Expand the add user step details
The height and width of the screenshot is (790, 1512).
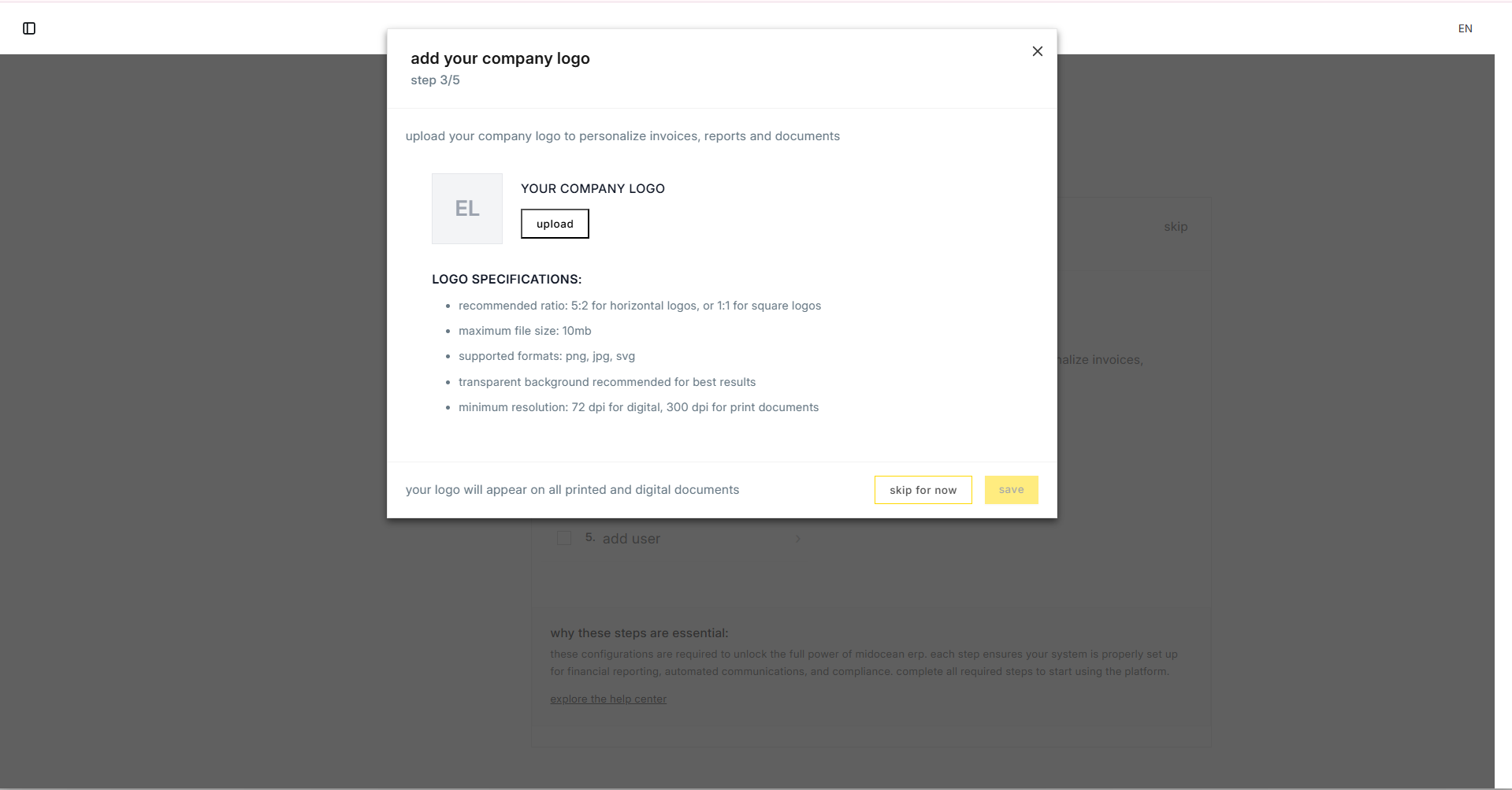coord(798,539)
